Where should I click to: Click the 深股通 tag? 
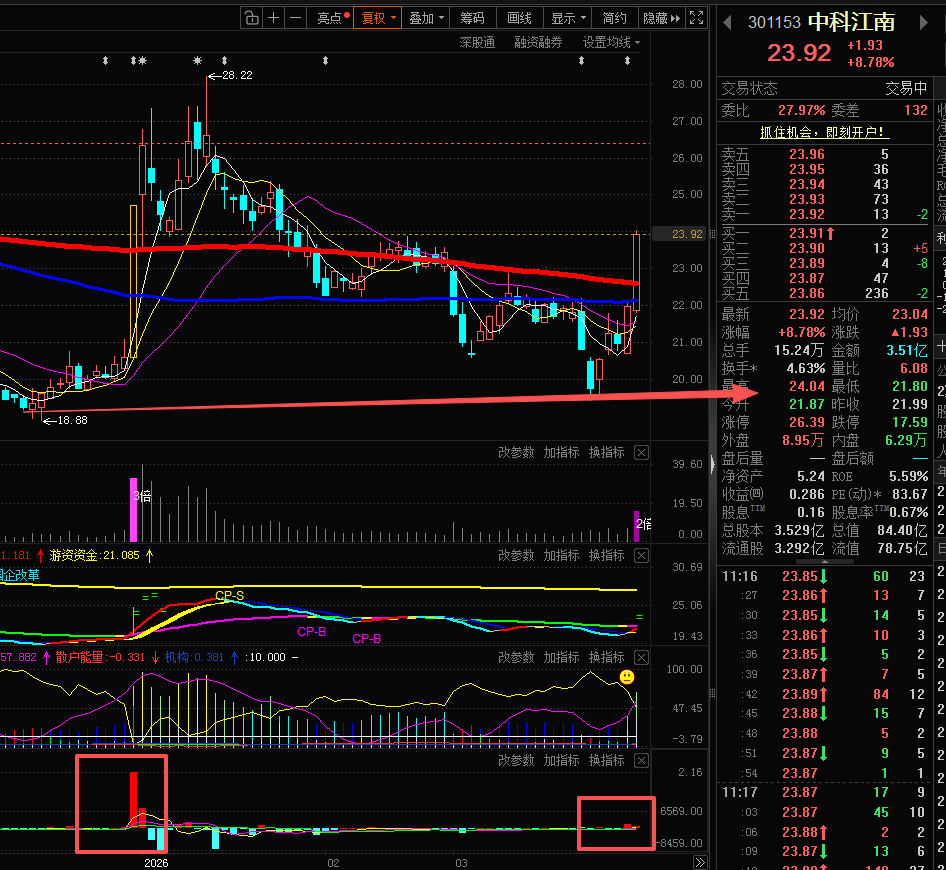coord(477,42)
